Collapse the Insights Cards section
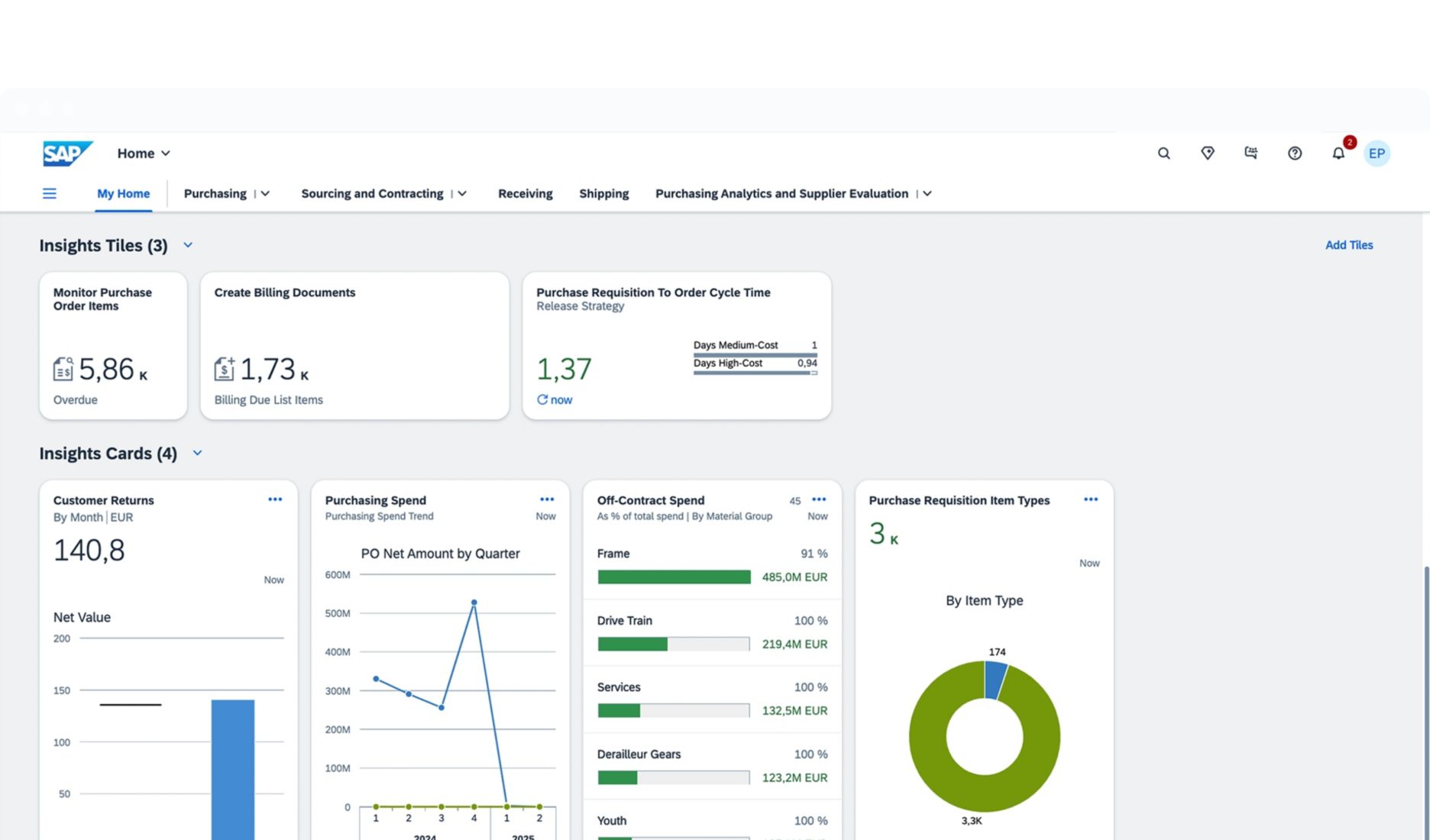 pyautogui.click(x=197, y=453)
